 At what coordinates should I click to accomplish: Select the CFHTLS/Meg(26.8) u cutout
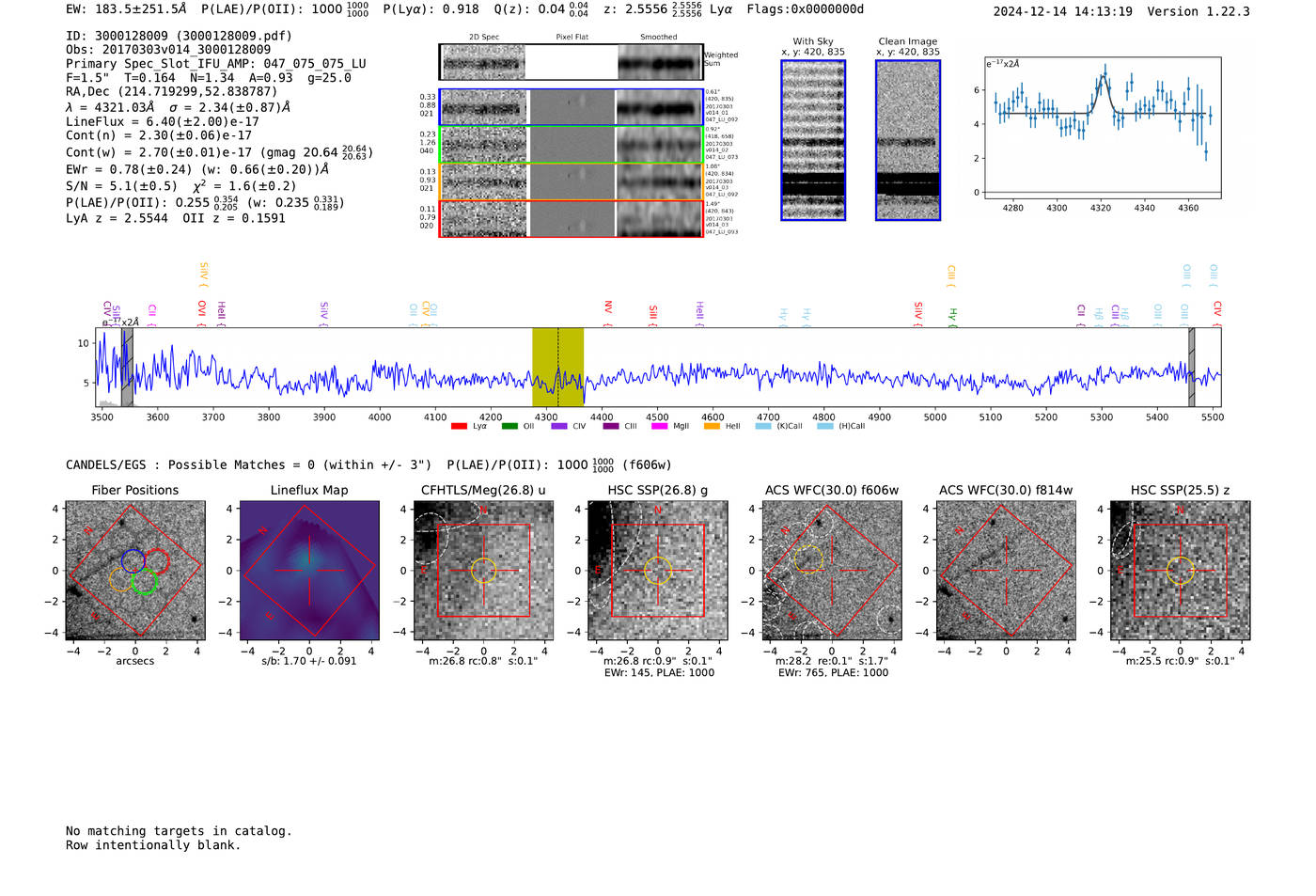[x=484, y=571]
